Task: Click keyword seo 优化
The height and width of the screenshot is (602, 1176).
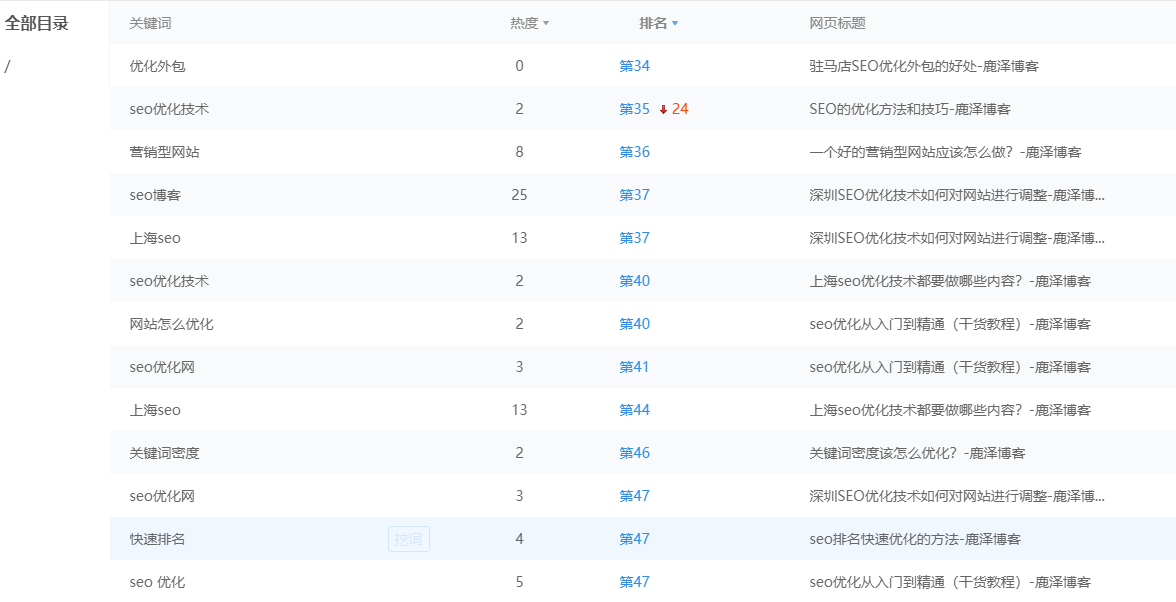Action: (158, 582)
